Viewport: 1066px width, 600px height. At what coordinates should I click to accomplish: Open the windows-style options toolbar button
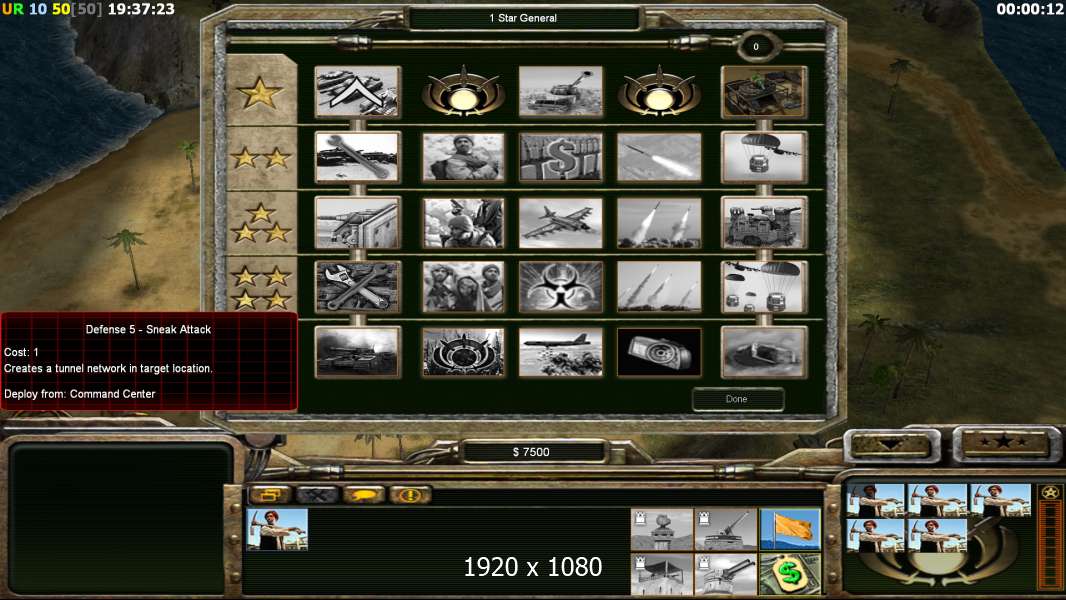(x=270, y=495)
